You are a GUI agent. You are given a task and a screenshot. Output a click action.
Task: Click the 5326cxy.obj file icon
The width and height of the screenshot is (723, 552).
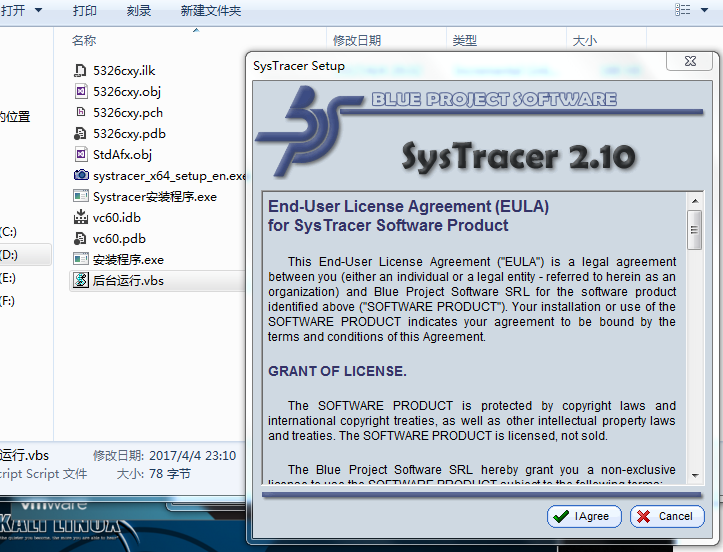point(81,91)
